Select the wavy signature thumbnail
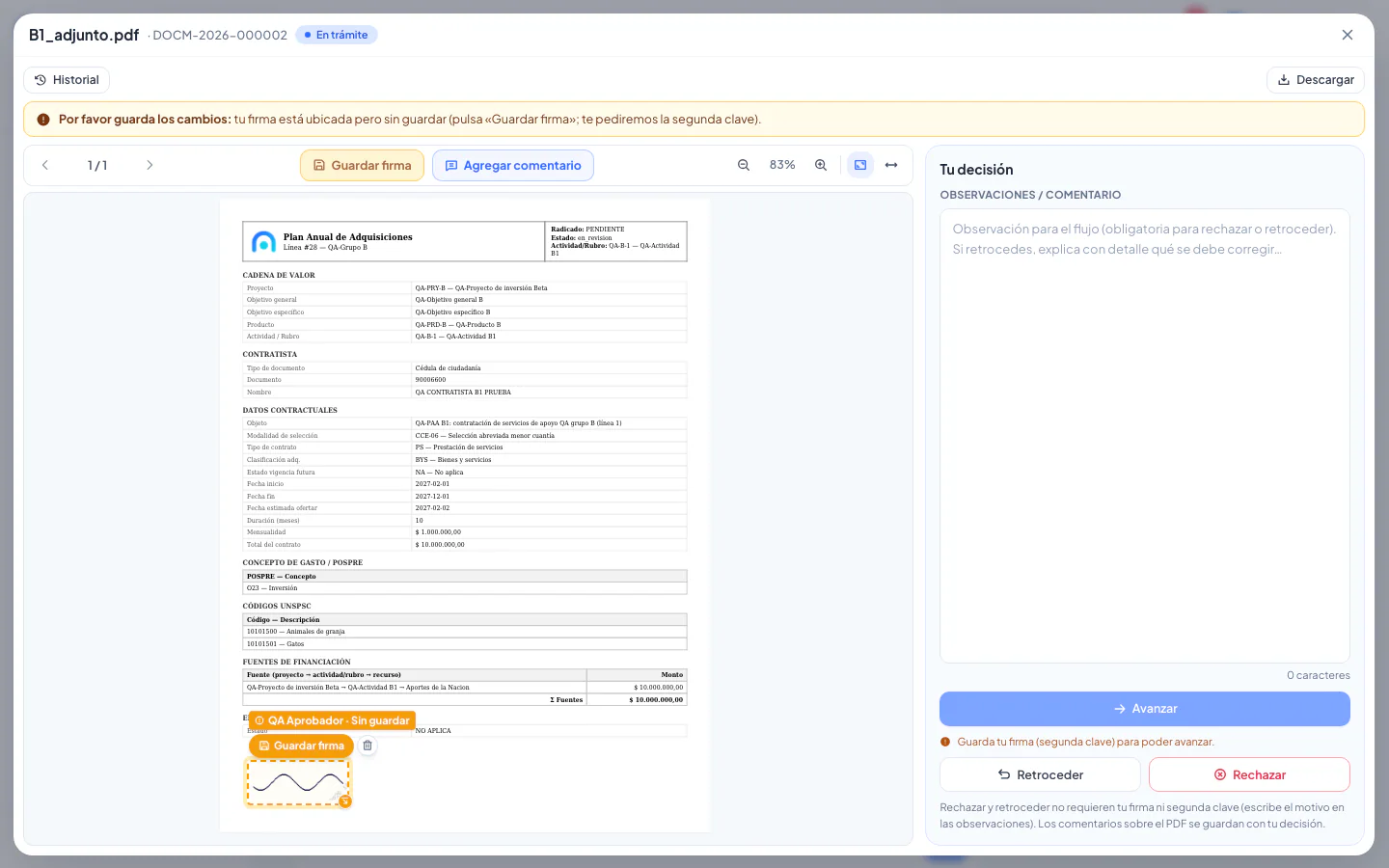1389x868 pixels. [298, 782]
